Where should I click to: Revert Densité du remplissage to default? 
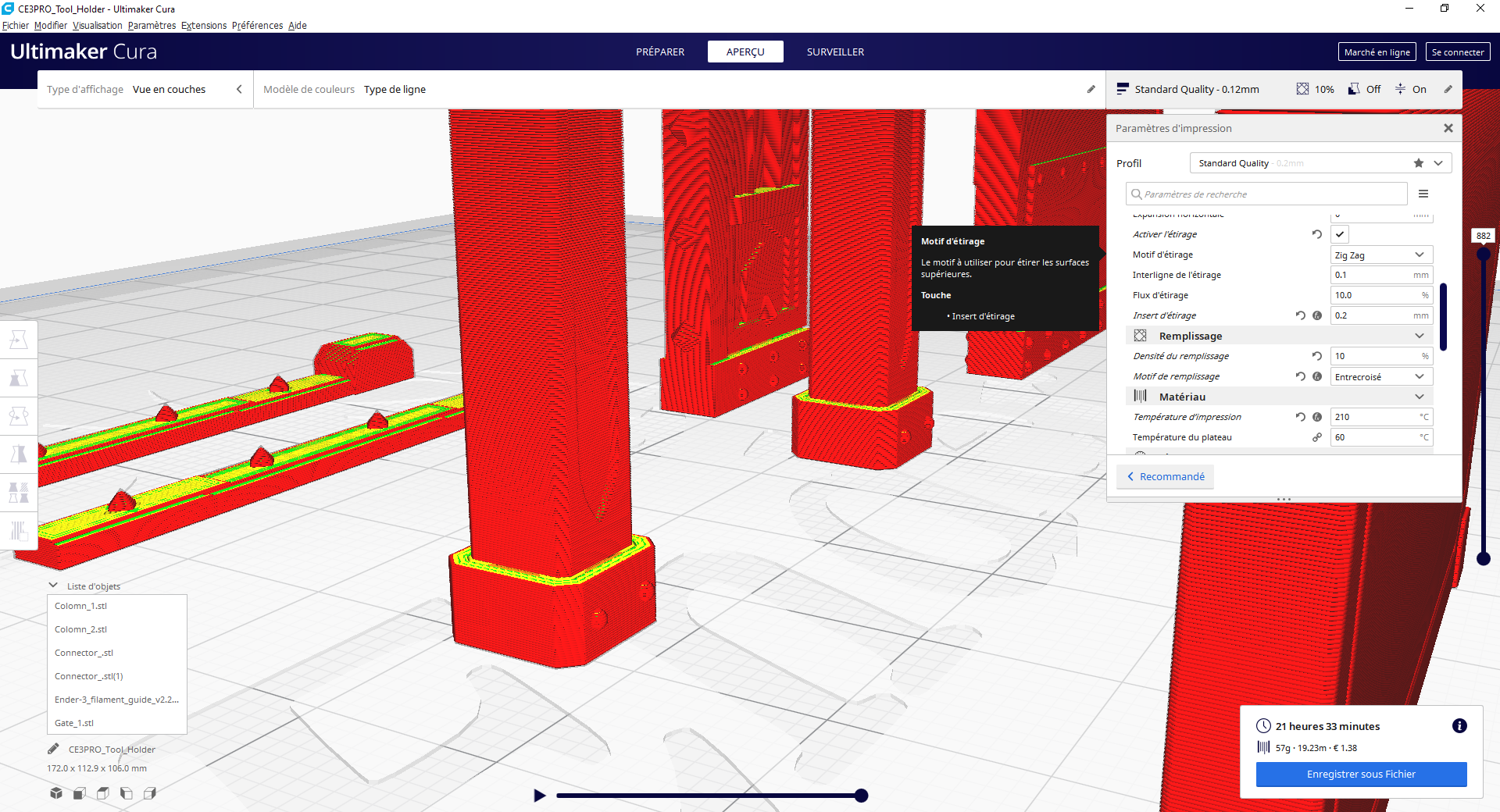[1317, 356]
